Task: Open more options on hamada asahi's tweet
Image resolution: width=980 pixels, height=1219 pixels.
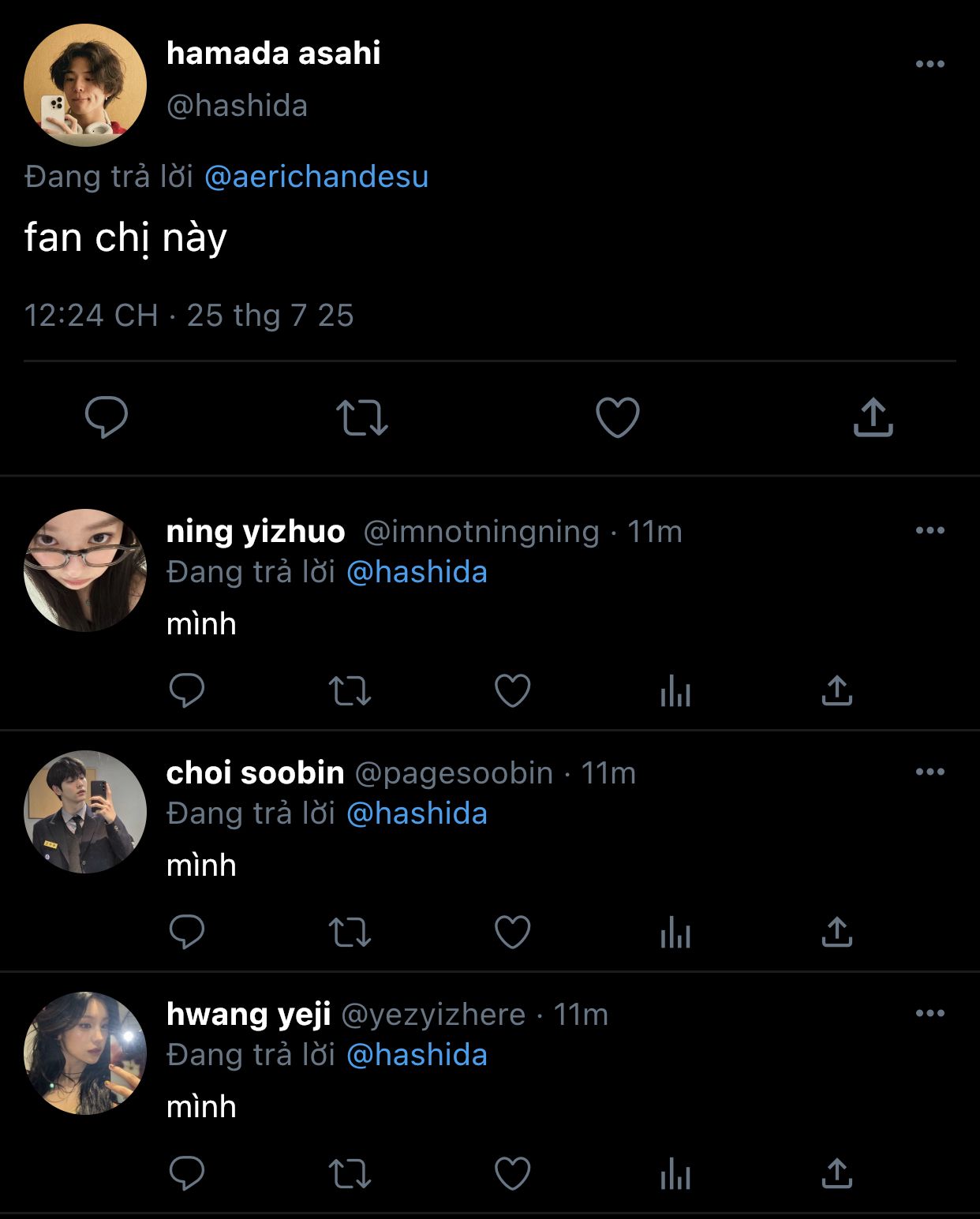Action: (x=930, y=65)
